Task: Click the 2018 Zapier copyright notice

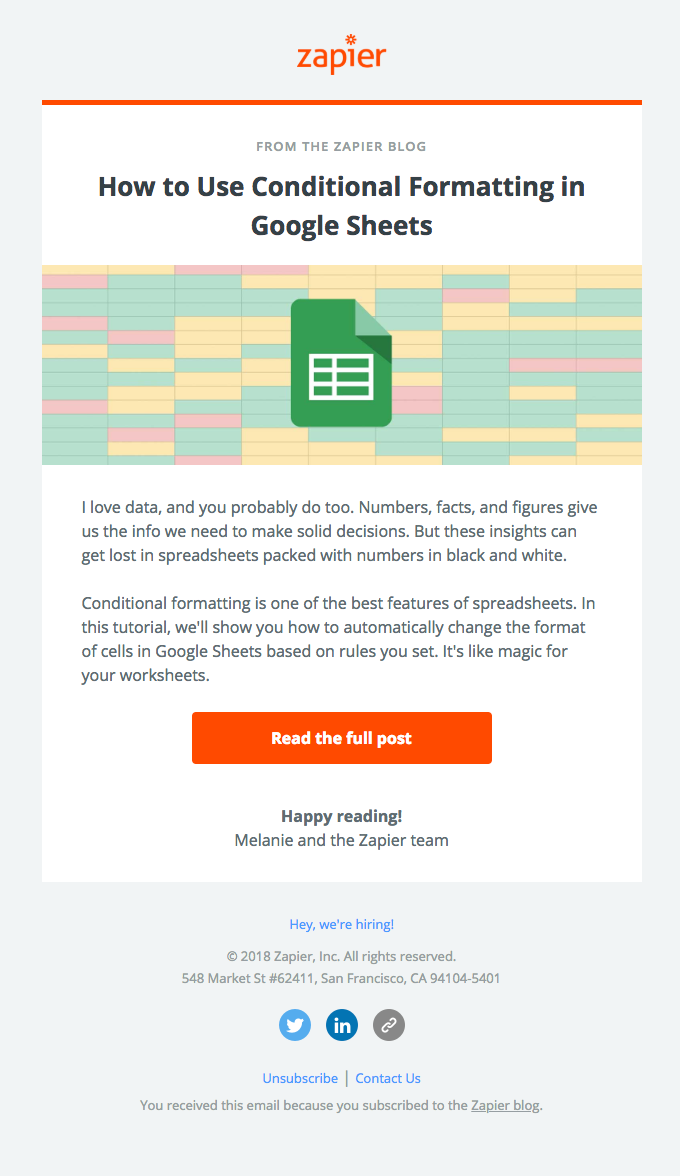Action: pos(341,956)
